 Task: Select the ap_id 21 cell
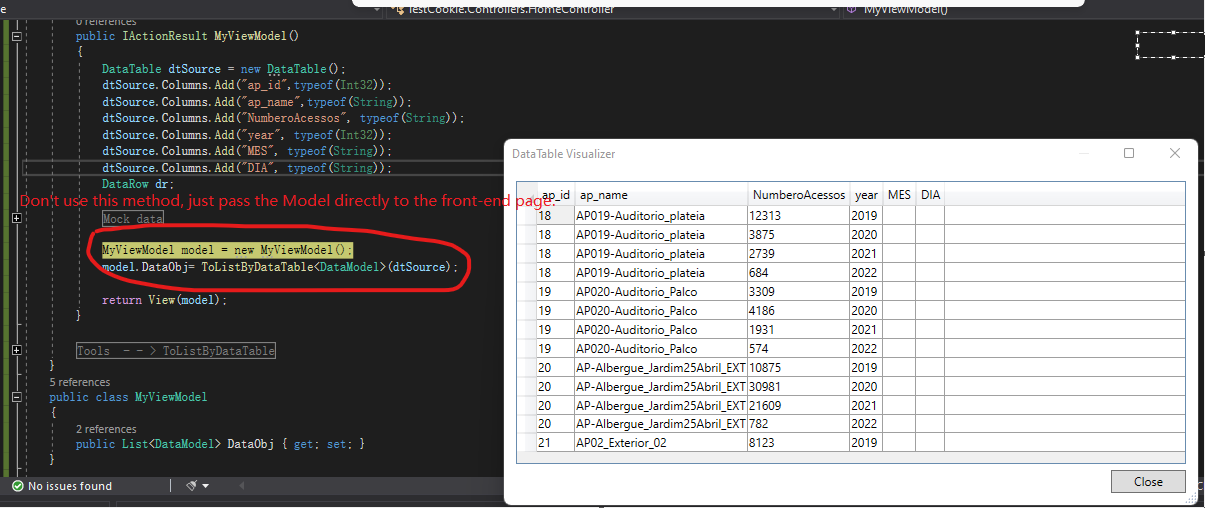tap(555, 442)
